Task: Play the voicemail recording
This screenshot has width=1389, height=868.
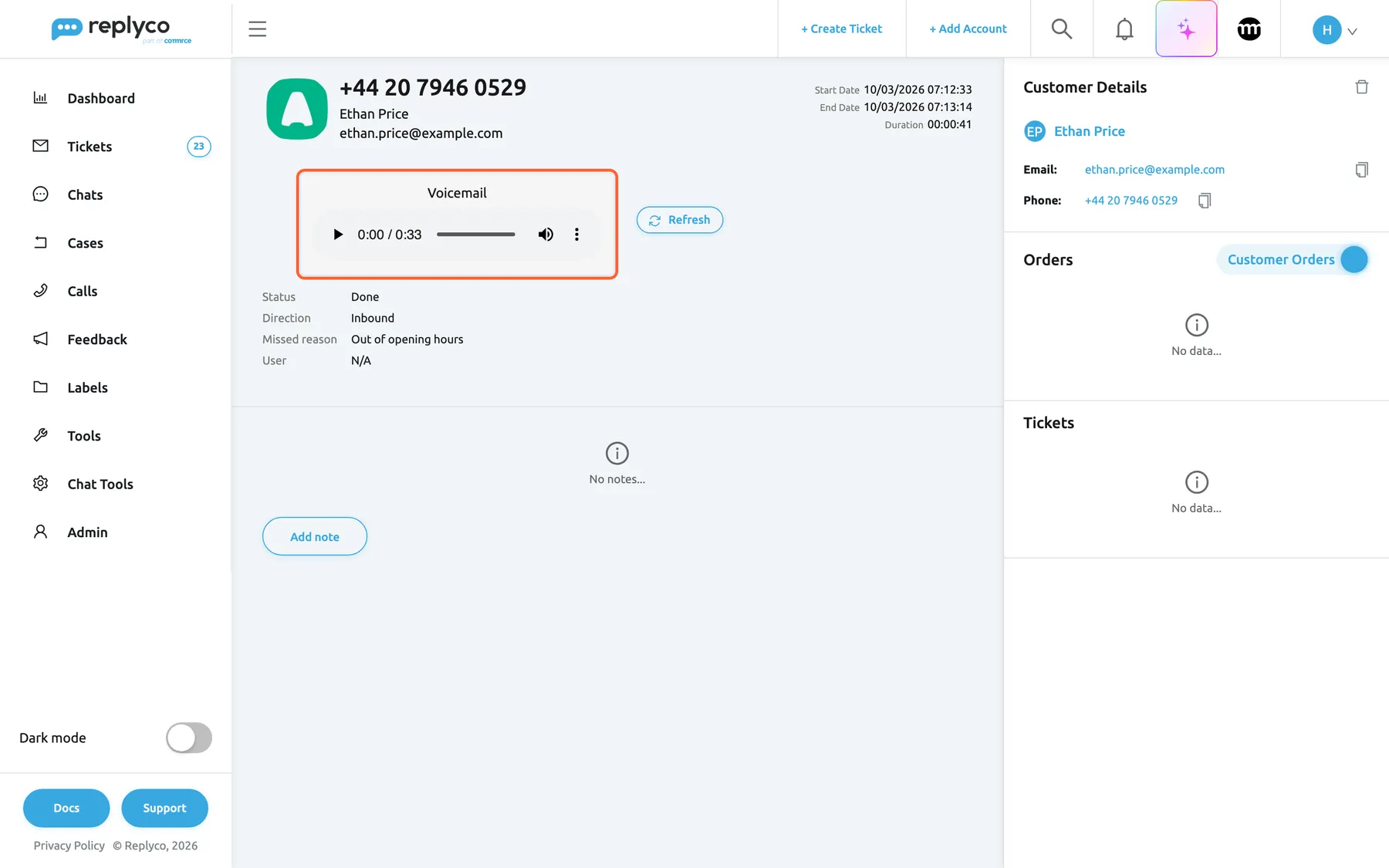Action: click(337, 235)
